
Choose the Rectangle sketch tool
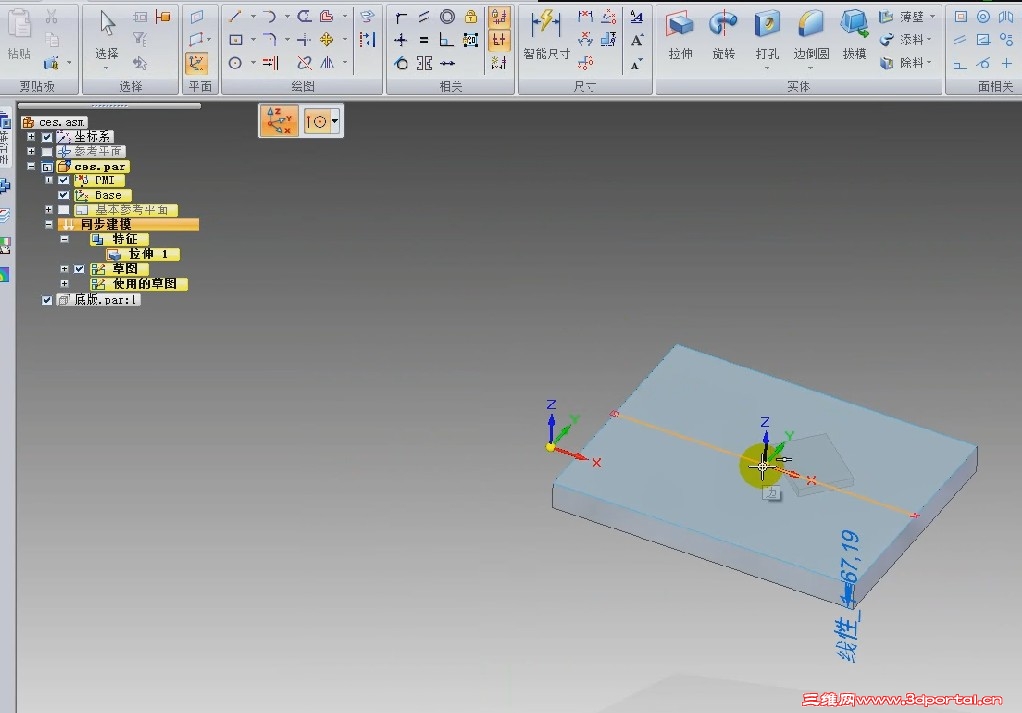(x=236, y=40)
